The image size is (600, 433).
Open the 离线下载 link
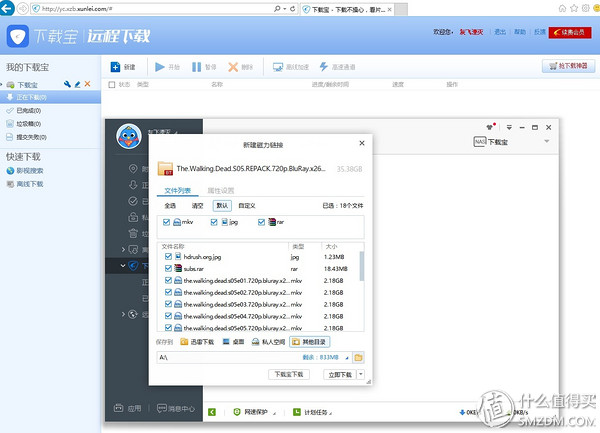coord(30,184)
